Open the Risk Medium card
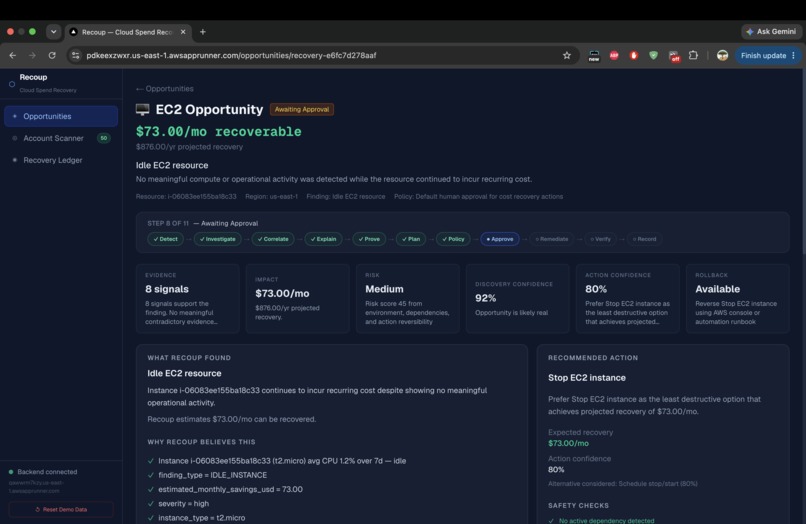This screenshot has height=524, width=806. [408, 299]
